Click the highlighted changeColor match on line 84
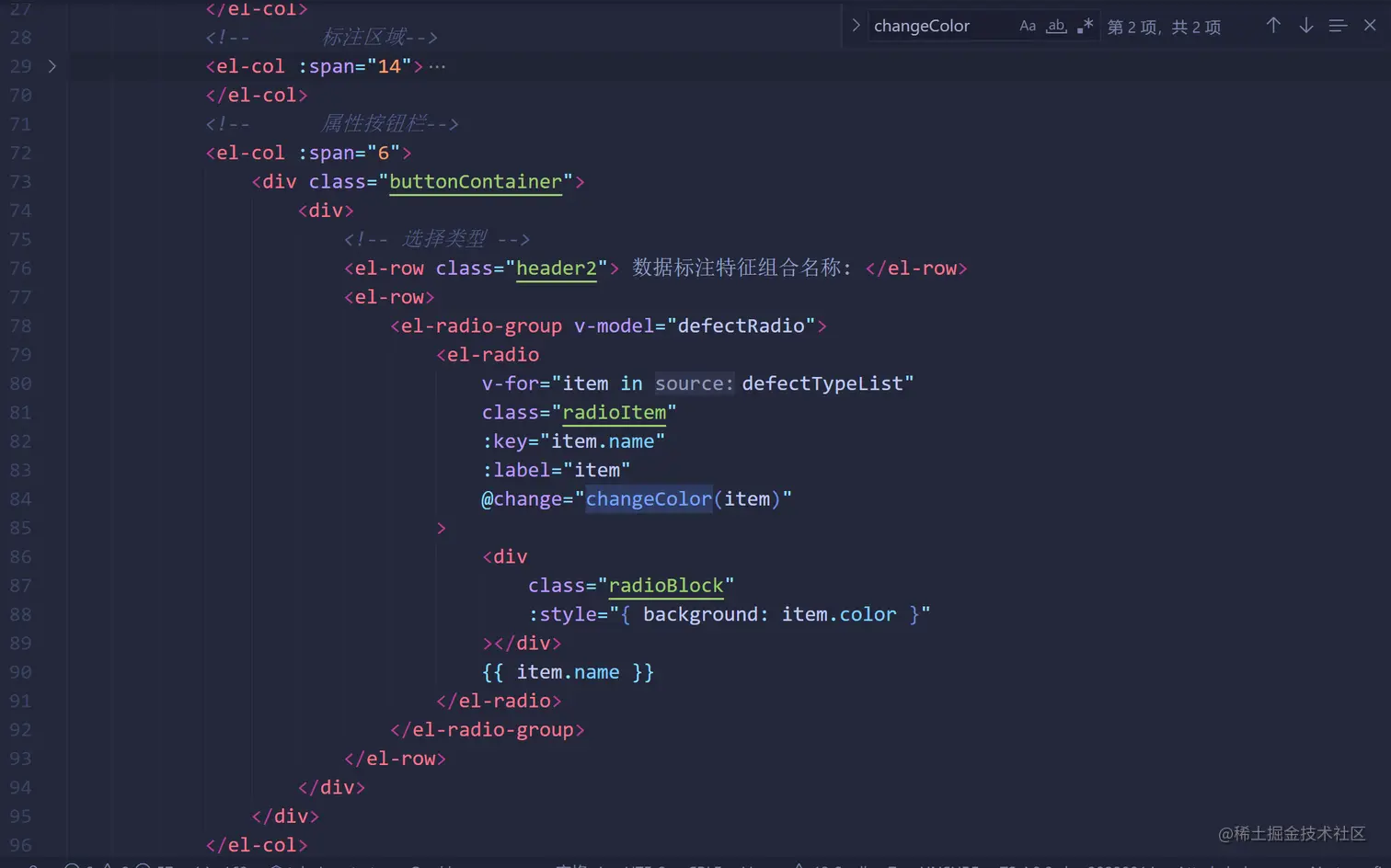Screen dimensions: 1391x868 coord(649,498)
